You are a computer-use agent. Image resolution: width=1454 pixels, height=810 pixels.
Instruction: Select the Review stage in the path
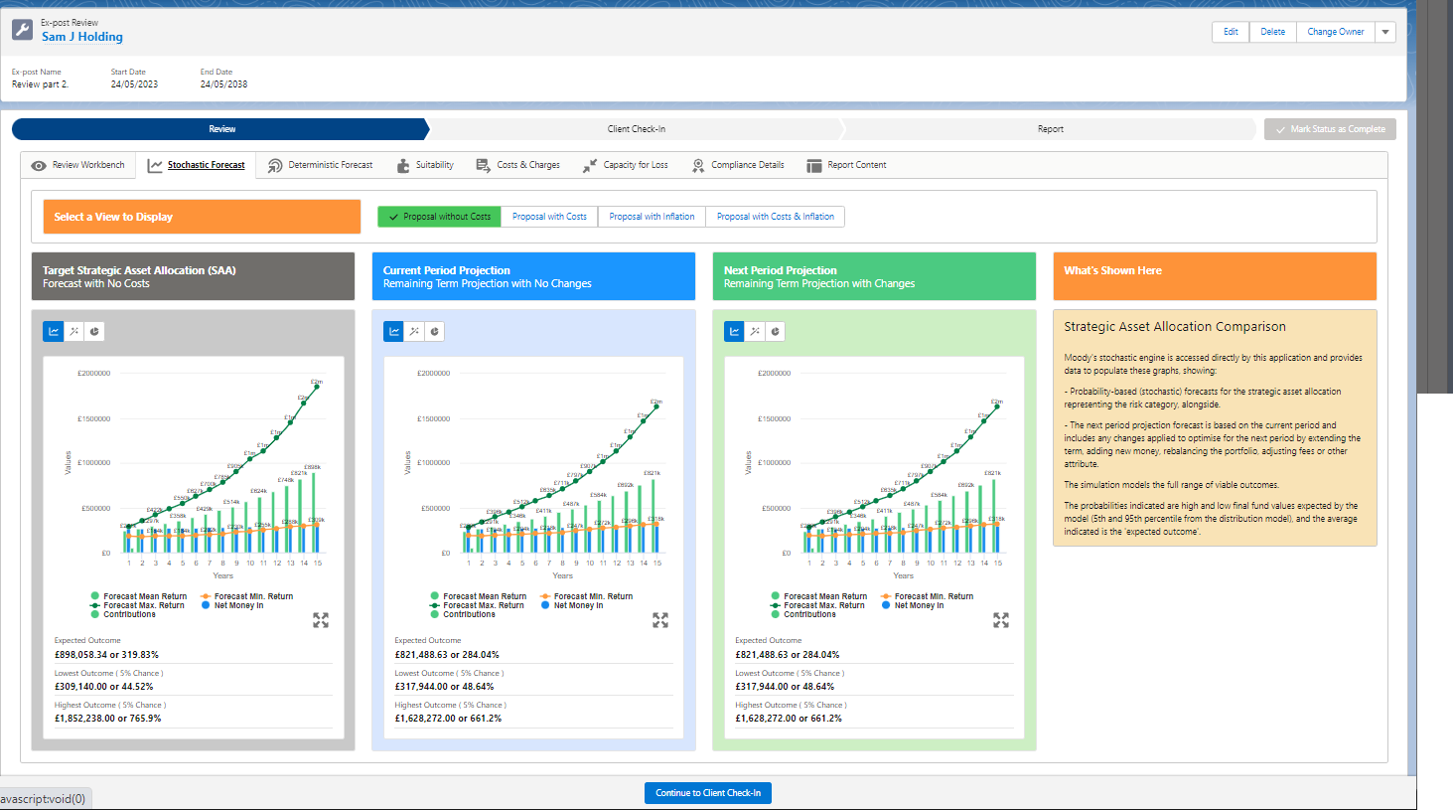pos(222,129)
